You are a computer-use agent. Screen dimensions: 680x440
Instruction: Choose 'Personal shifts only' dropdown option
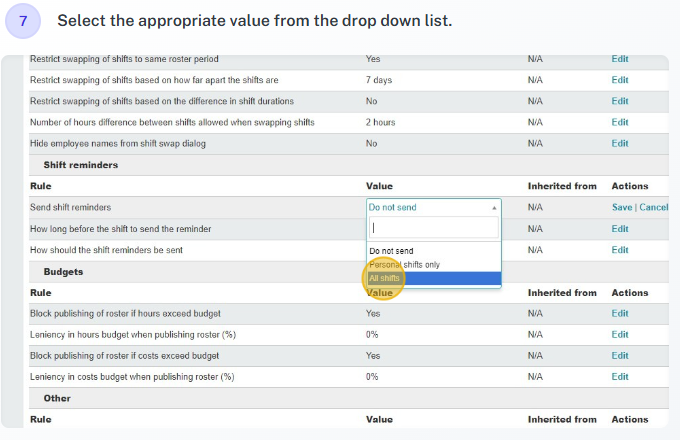coord(434,264)
